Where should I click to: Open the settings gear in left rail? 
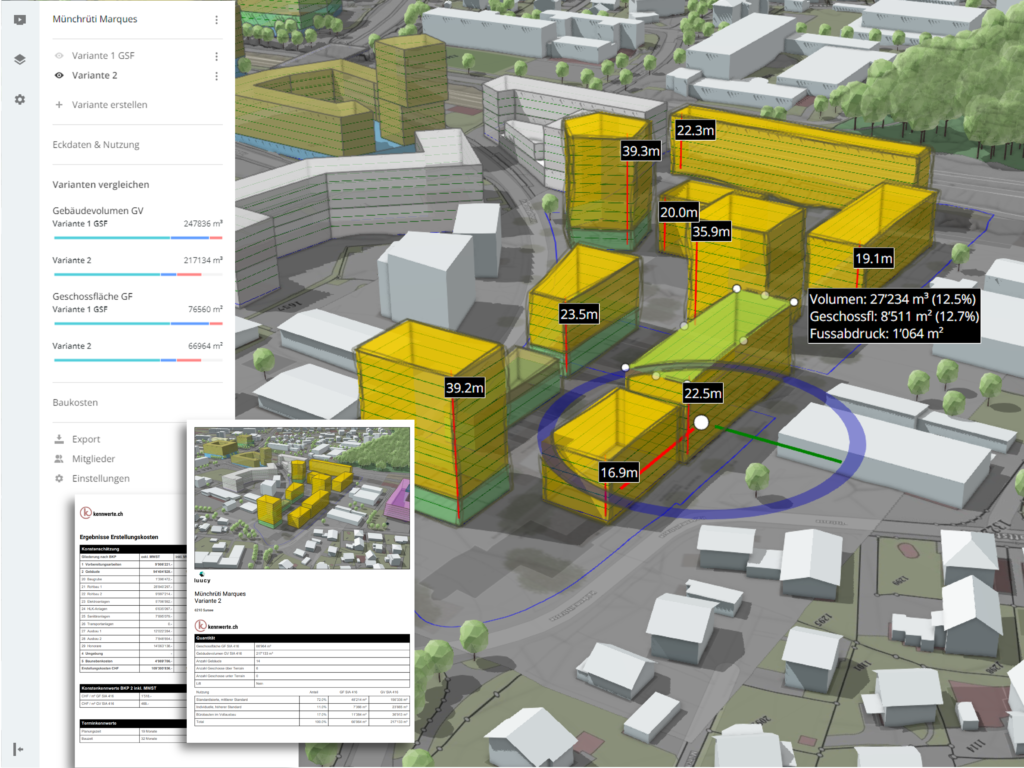(20, 100)
